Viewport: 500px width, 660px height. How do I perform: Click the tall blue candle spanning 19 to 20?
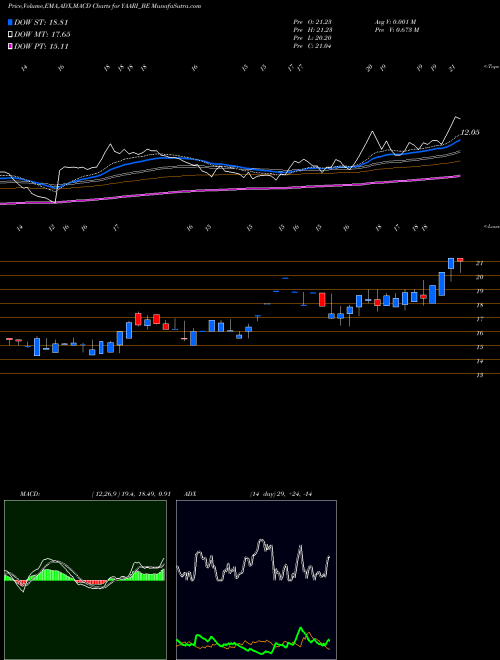(442, 284)
